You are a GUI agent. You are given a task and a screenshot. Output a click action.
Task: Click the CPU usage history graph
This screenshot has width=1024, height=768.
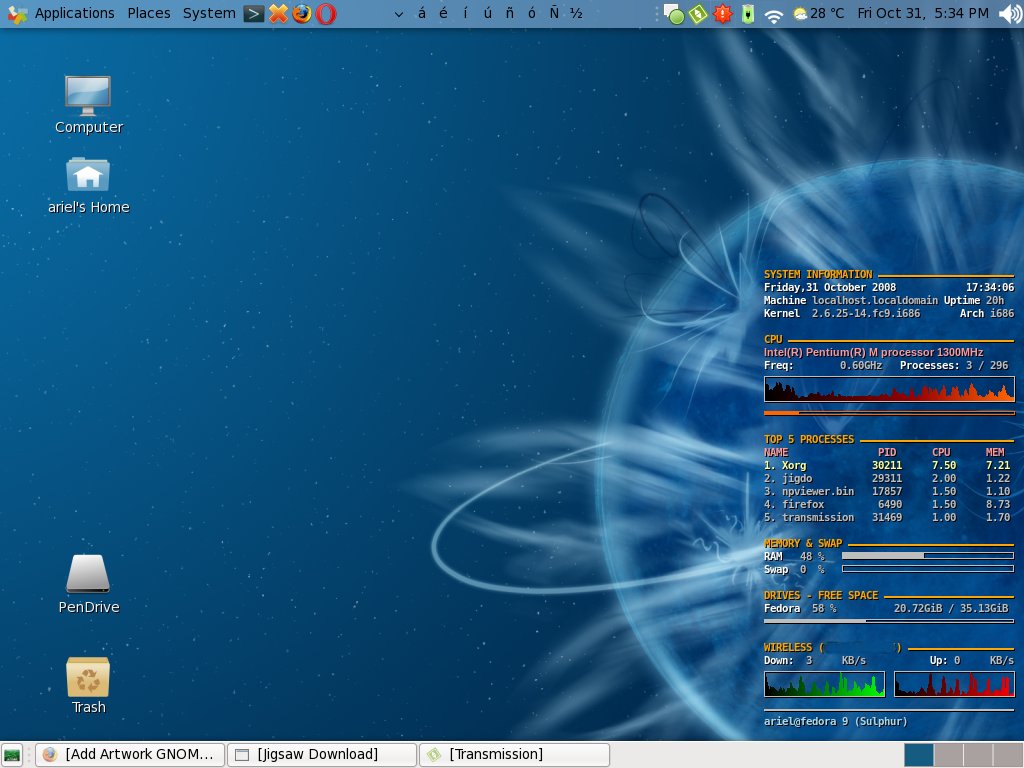coord(889,389)
